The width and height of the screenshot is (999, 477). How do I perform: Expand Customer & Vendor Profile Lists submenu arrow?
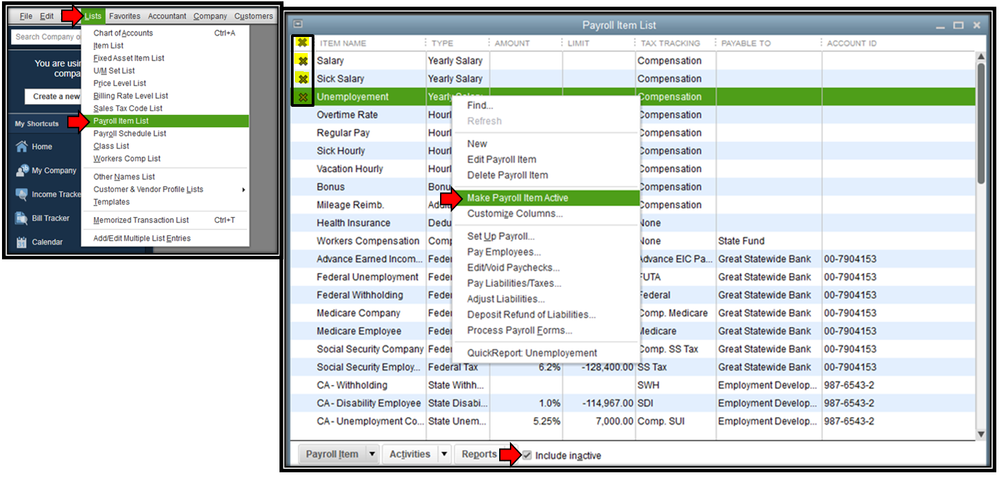[x=243, y=190]
